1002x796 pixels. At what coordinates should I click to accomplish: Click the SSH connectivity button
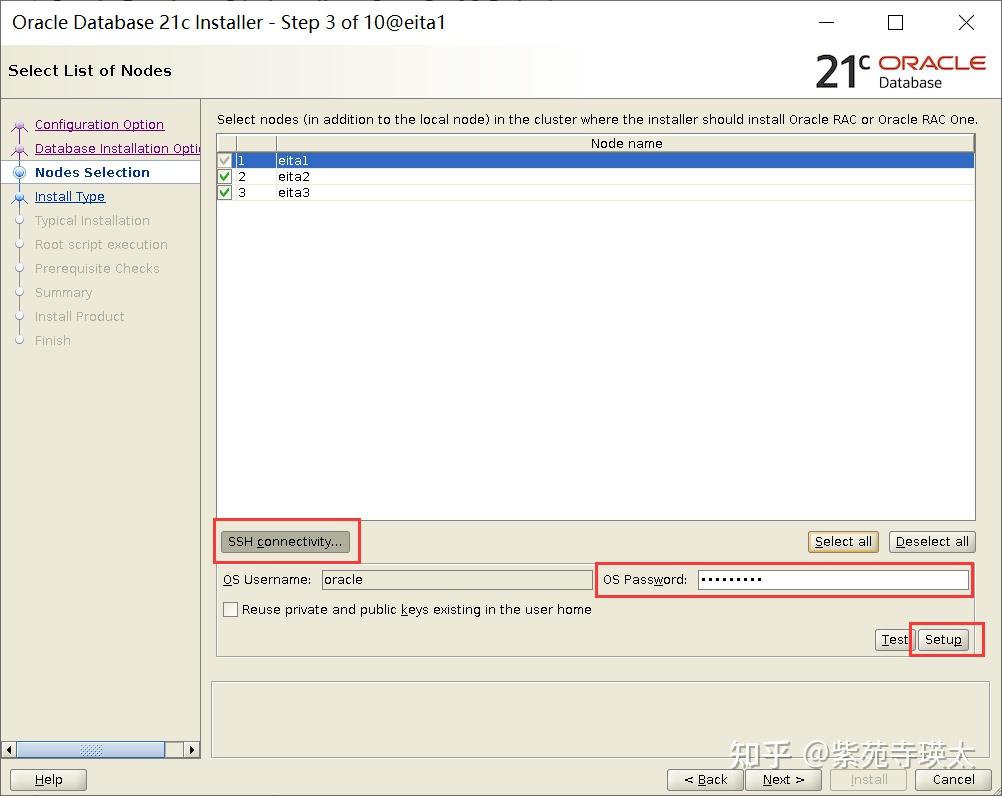point(285,542)
